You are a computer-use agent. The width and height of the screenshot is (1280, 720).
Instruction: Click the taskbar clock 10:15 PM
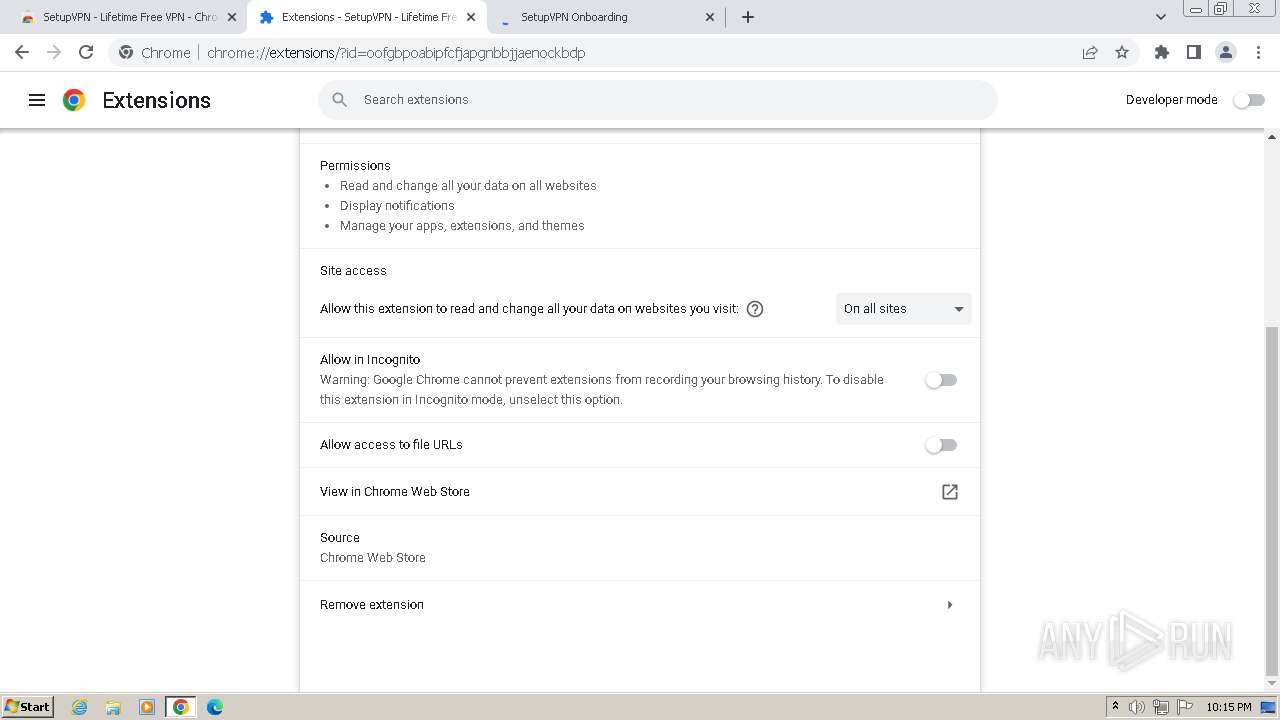coord(1229,707)
